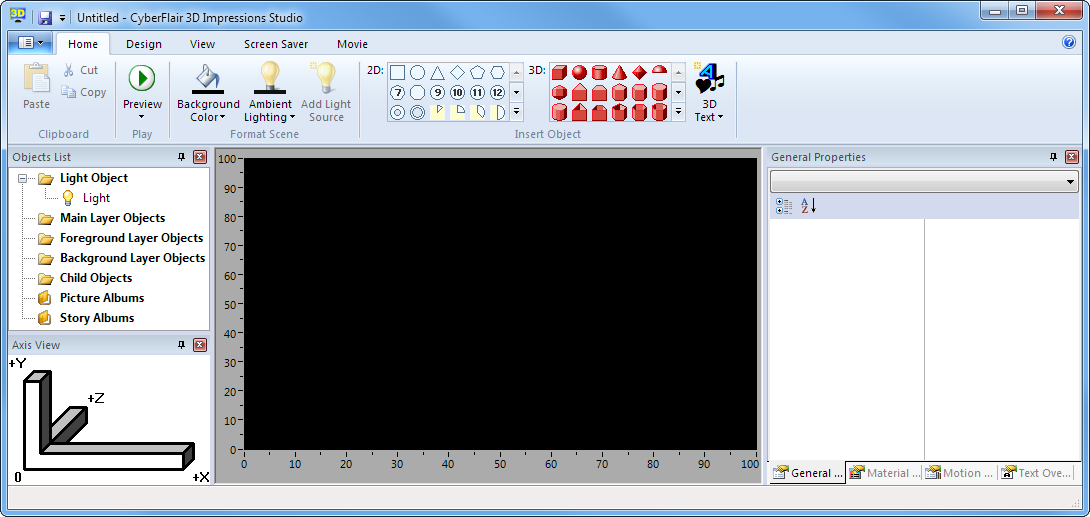
Task: Insert the unnumbered 2D octagon shape
Action: [417, 92]
